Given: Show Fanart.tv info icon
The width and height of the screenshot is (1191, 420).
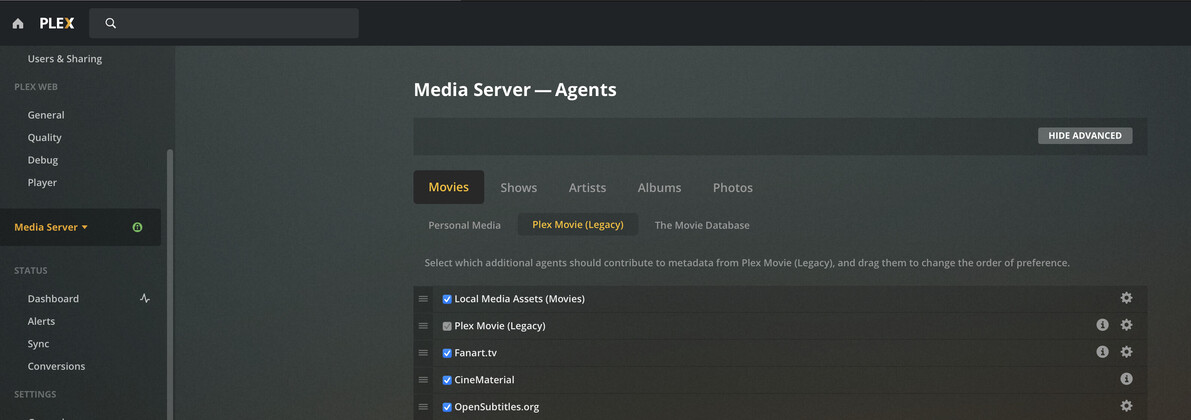Looking at the screenshot, I should (1102, 352).
